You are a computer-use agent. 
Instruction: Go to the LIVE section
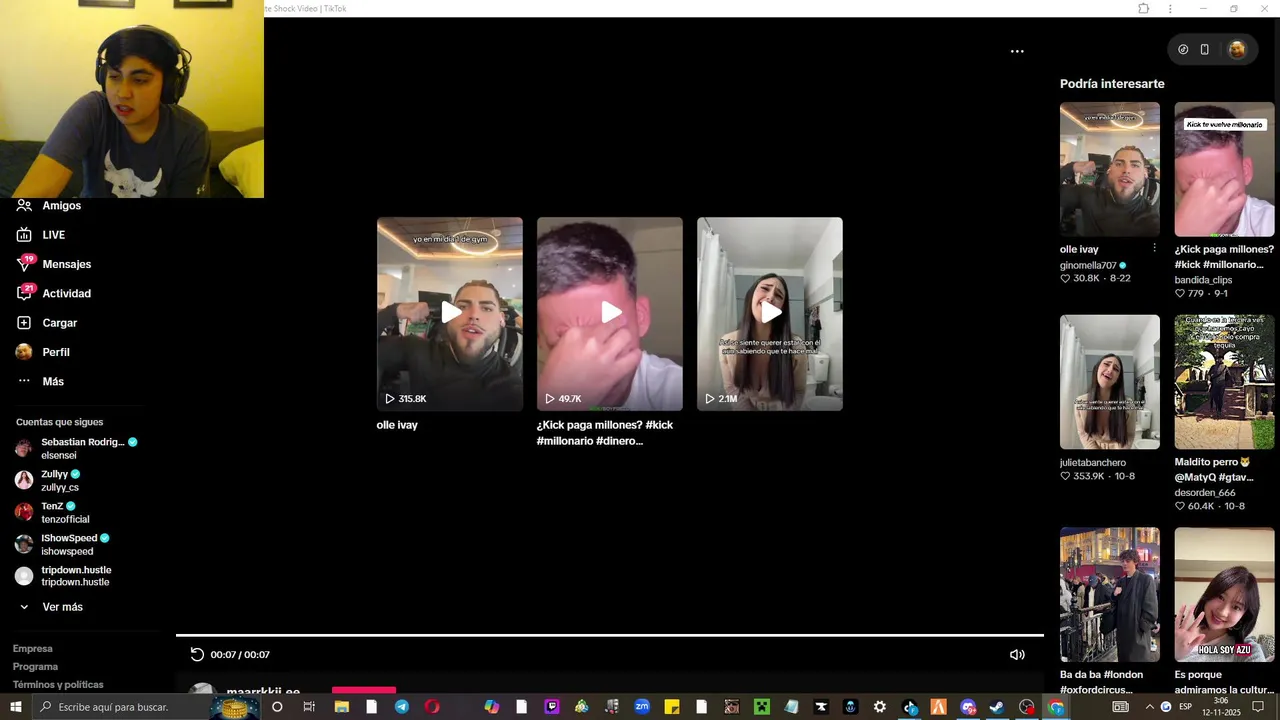[53, 235]
